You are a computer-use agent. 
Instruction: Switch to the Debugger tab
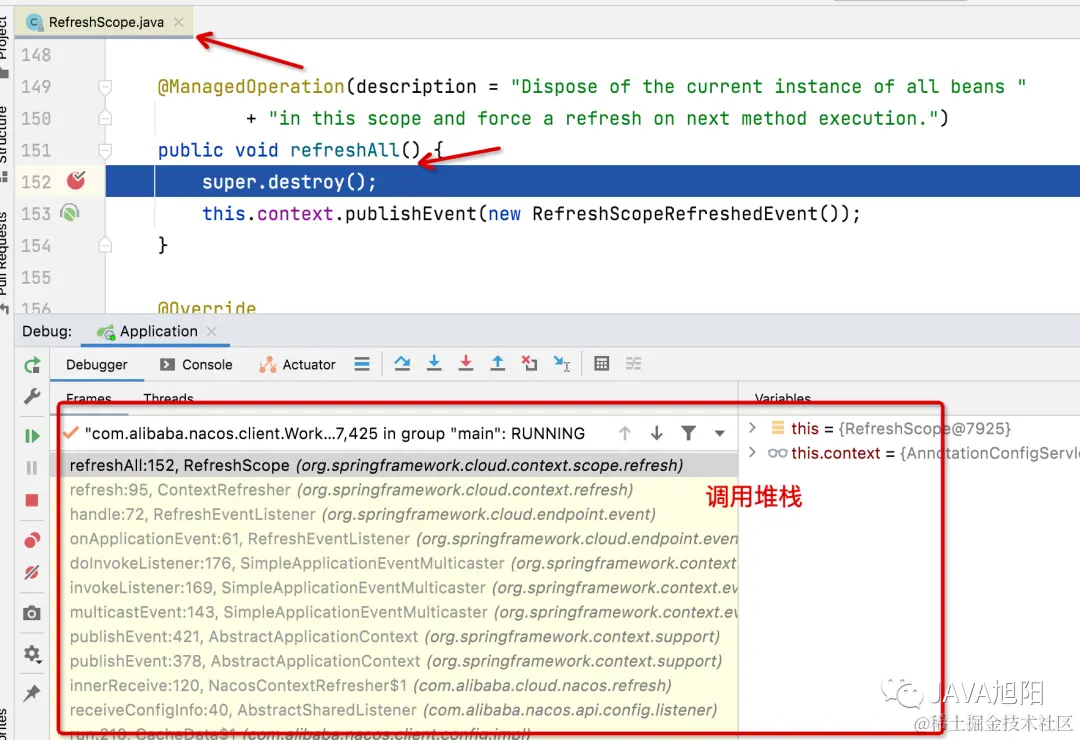coord(96,364)
